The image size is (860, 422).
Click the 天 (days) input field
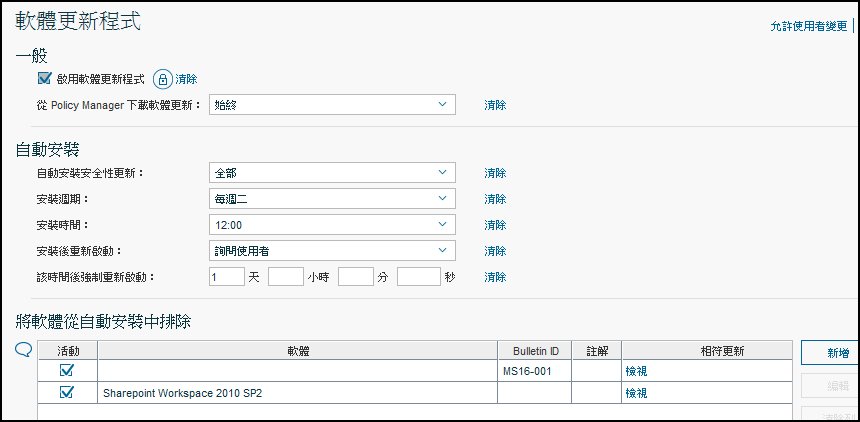pos(226,277)
